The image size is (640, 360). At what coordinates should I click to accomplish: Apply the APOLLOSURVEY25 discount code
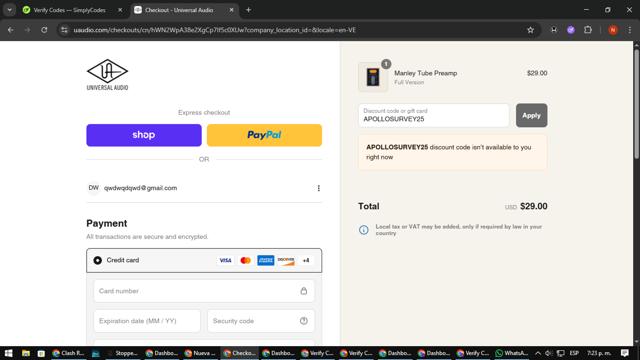(x=531, y=115)
